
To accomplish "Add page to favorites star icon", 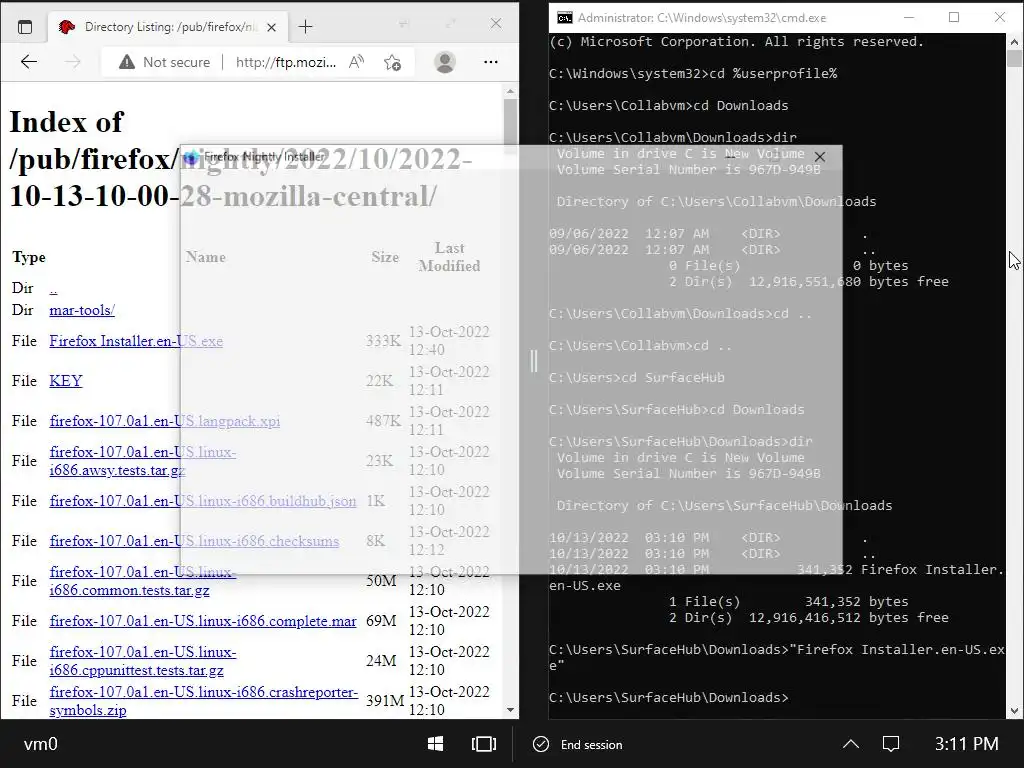I will point(392,62).
